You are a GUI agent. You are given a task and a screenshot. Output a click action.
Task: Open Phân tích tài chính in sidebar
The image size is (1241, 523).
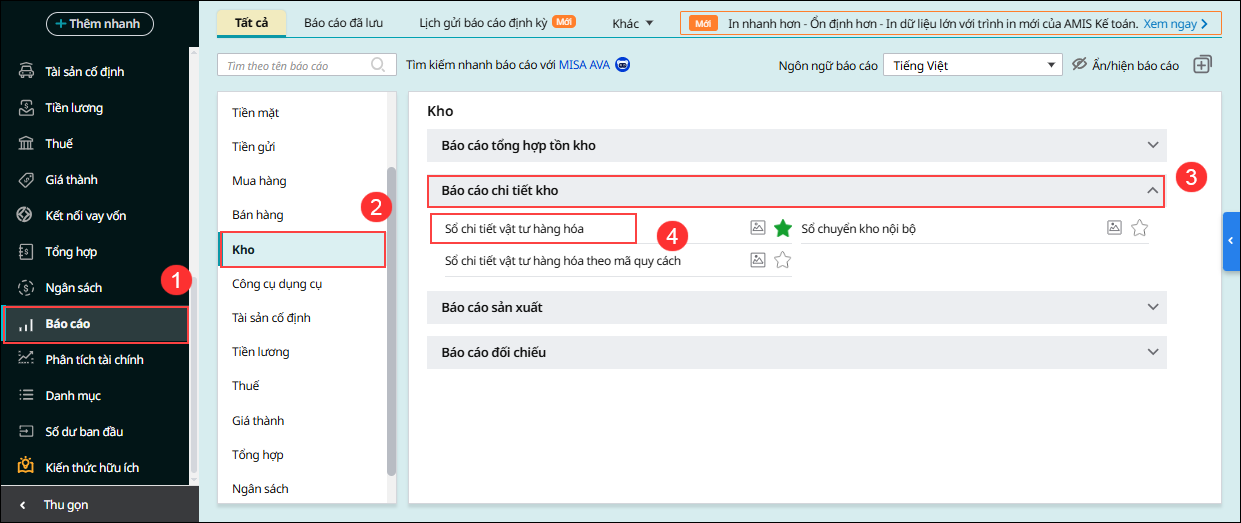pos(94,359)
